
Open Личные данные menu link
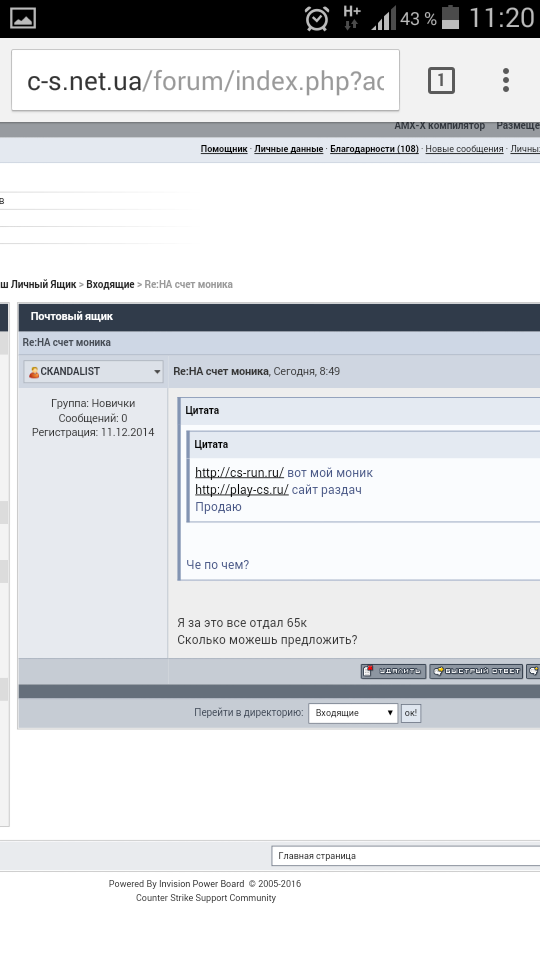(x=288, y=149)
